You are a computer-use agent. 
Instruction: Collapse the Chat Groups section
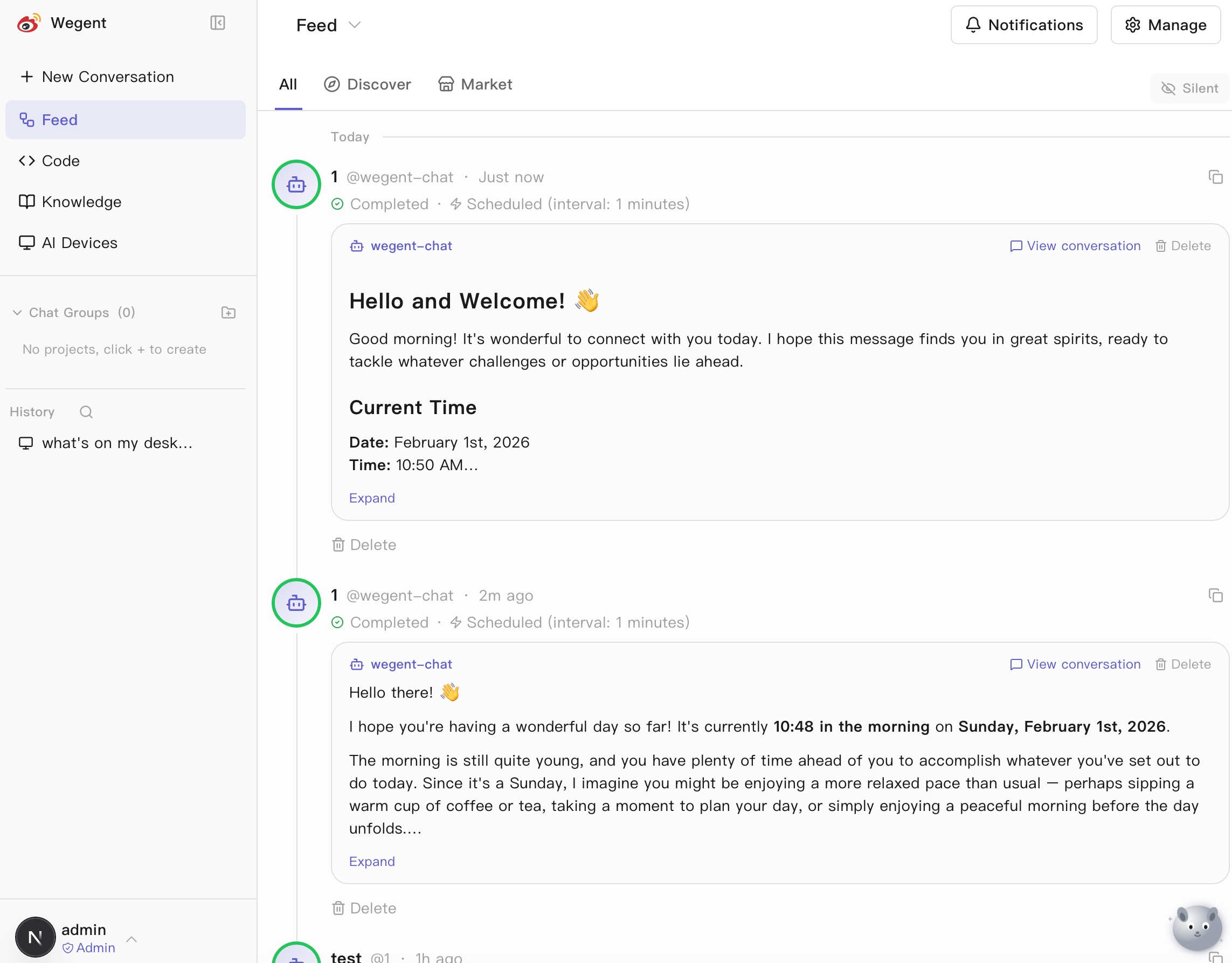17,313
